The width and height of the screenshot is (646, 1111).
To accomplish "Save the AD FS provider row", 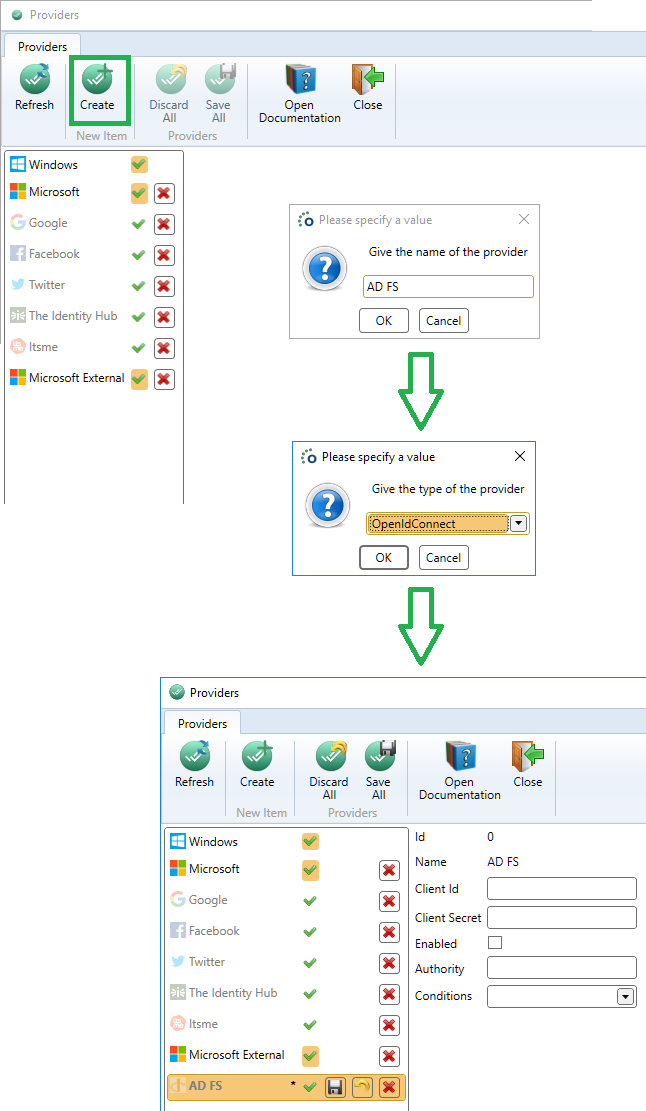I will click(335, 1087).
